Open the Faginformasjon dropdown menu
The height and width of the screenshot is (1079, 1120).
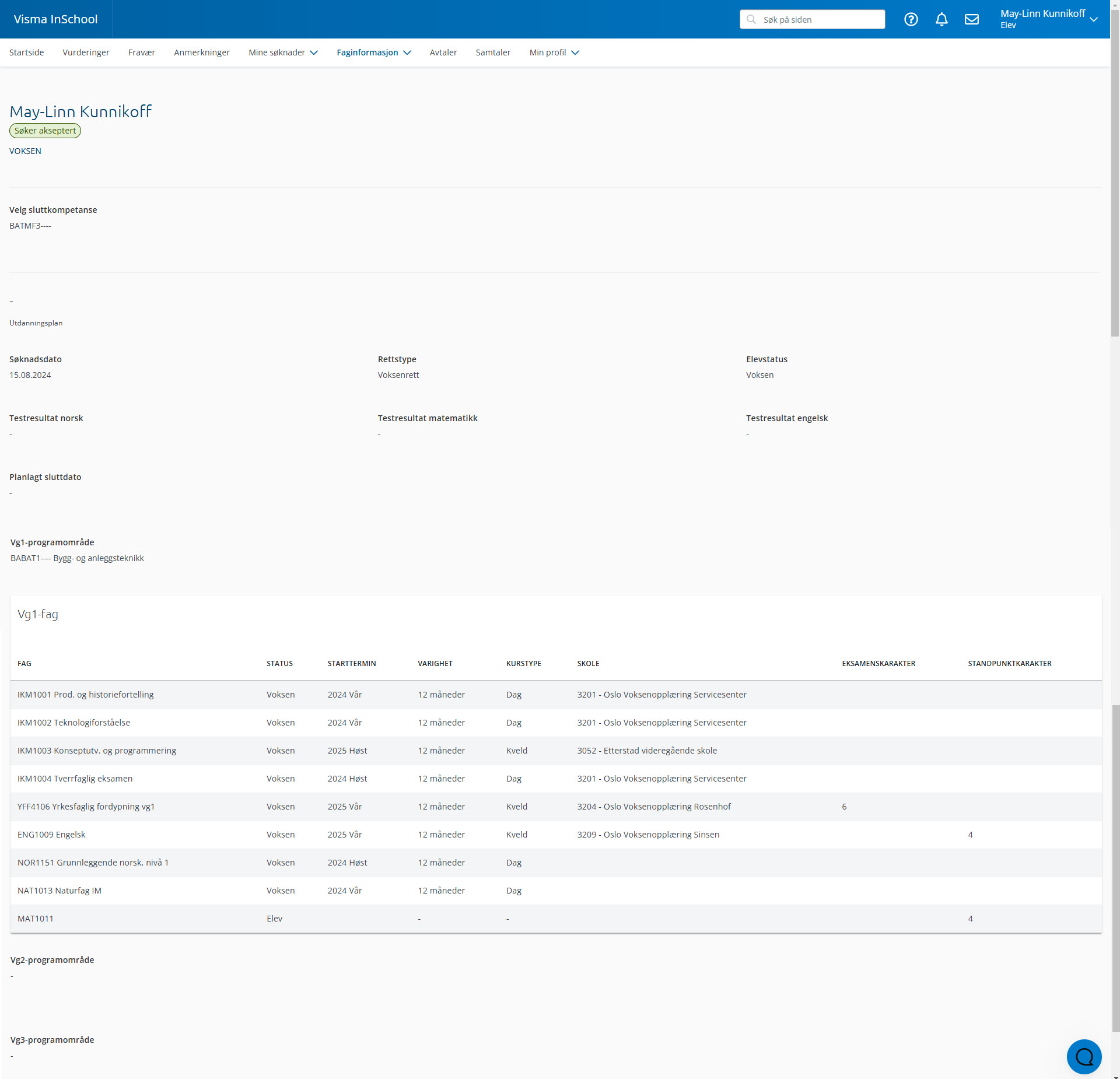point(373,52)
